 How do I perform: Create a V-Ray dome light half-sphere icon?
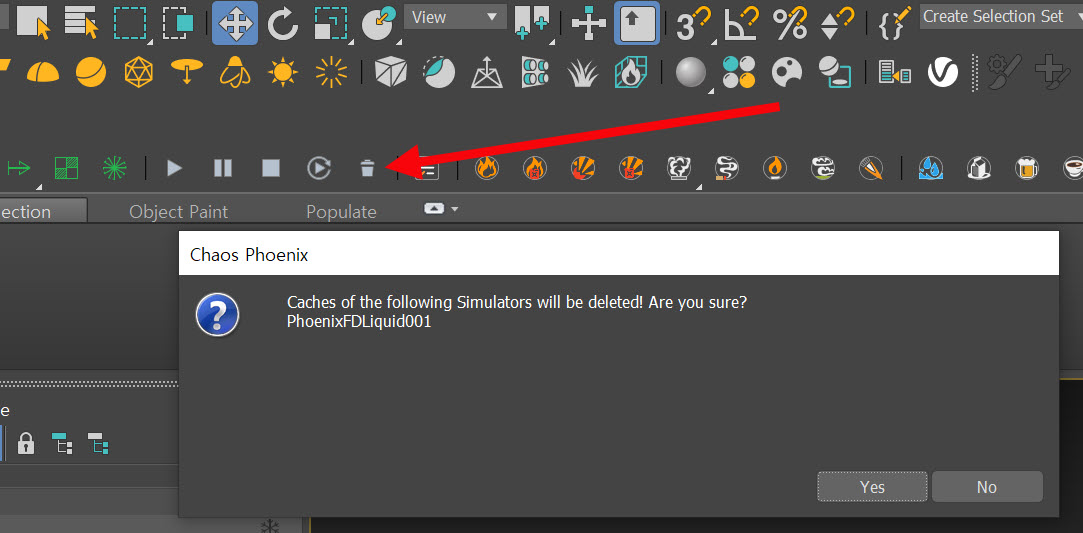click(x=43, y=72)
